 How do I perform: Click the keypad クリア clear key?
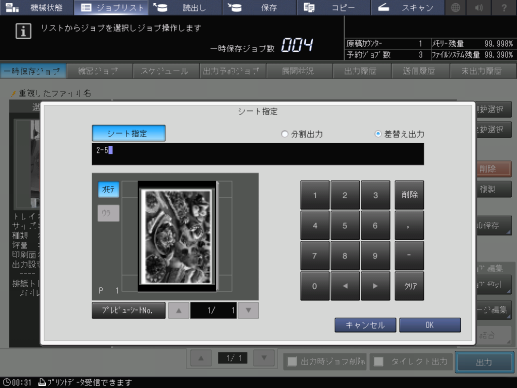[x=409, y=286]
